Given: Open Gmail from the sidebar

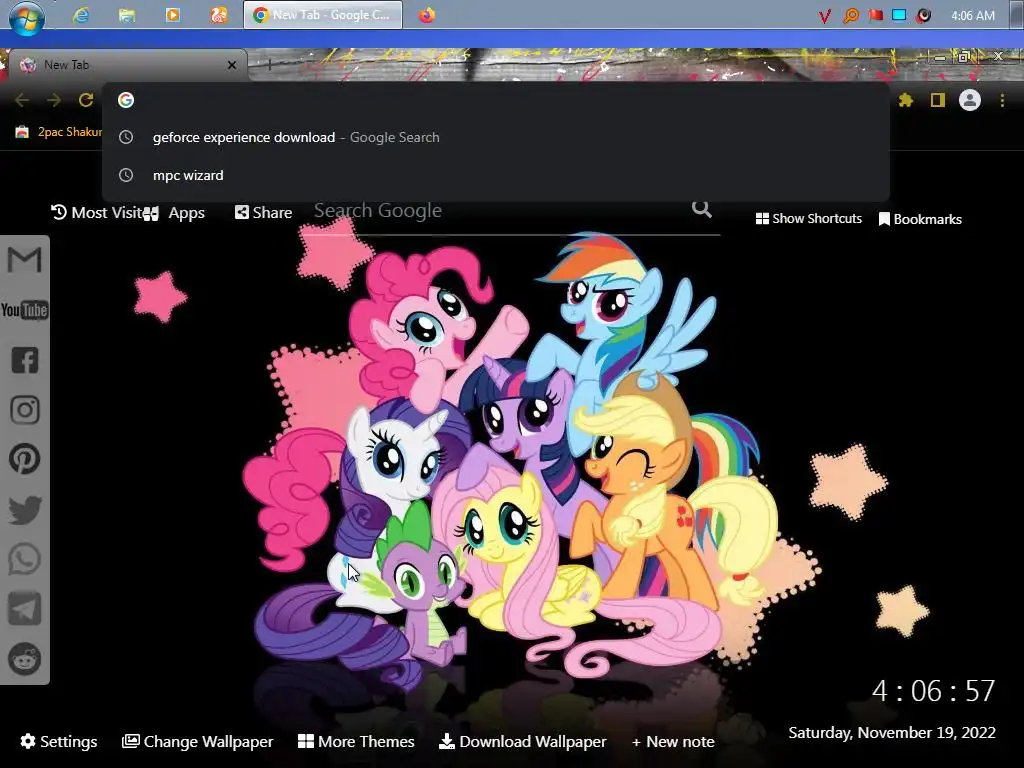Looking at the screenshot, I should pyautogui.click(x=24, y=259).
